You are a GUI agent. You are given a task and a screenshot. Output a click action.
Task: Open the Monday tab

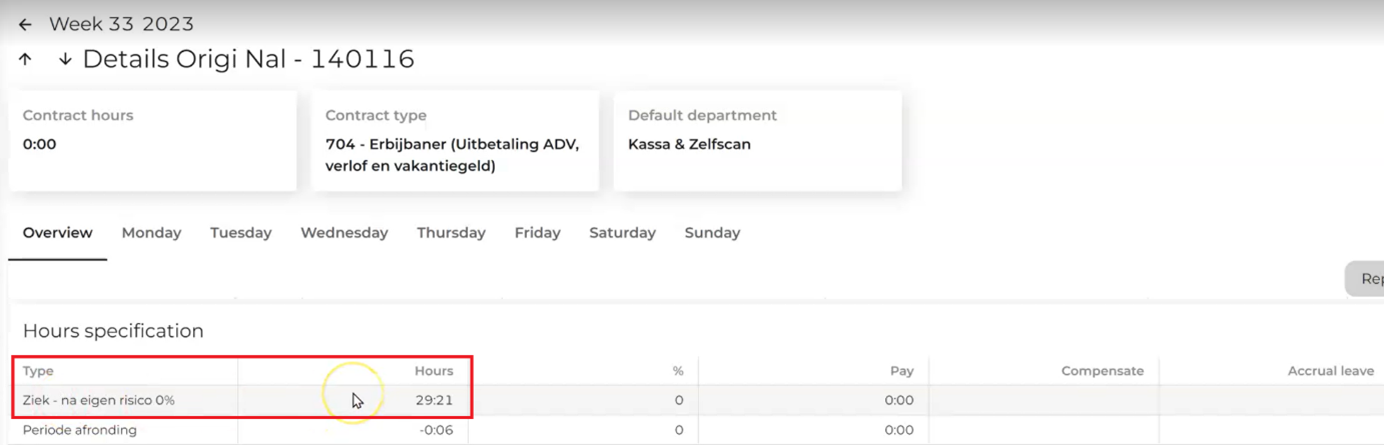[152, 233]
